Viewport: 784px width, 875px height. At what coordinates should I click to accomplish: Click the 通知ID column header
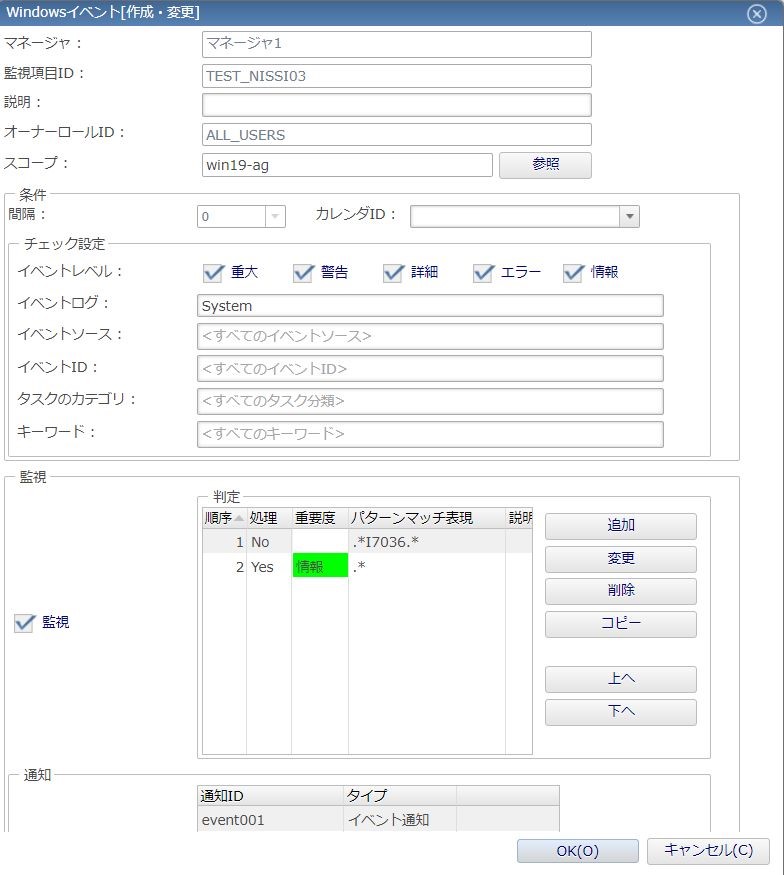pos(270,796)
